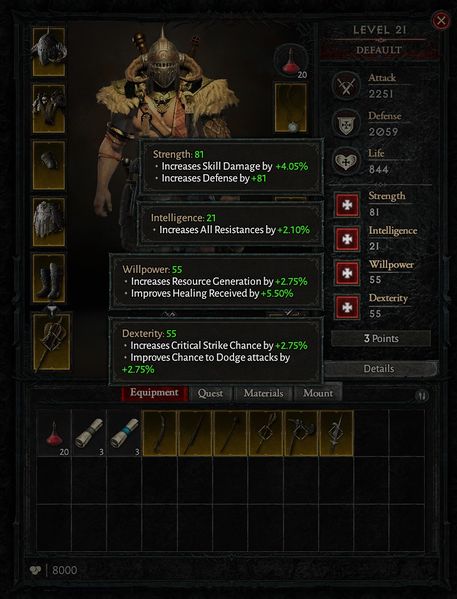Open the Quest inventory tab
This screenshot has height=599, width=457.
210,393
